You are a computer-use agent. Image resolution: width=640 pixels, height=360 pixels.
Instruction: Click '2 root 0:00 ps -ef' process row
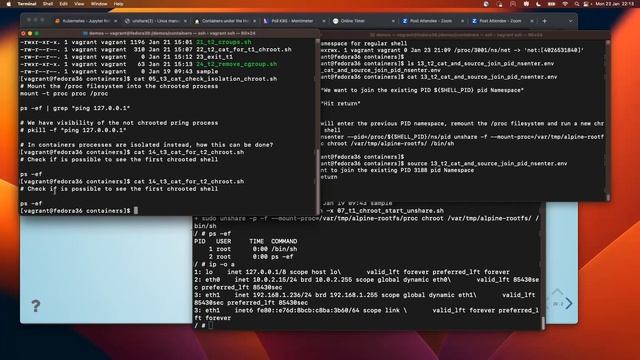(251, 257)
